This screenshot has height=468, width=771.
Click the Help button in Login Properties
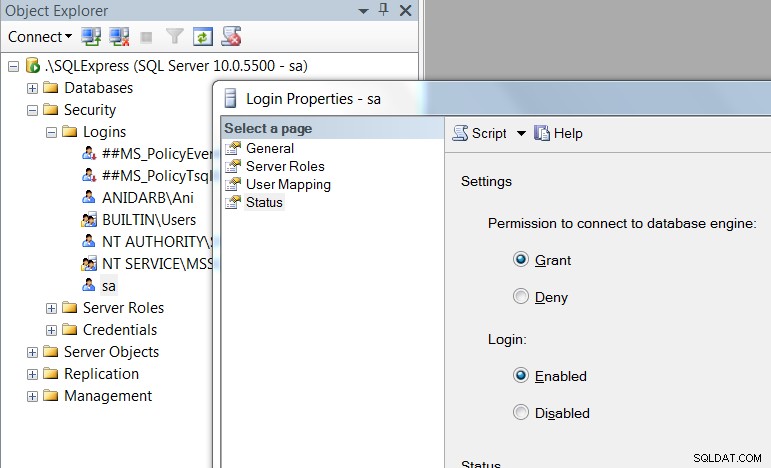[558, 133]
